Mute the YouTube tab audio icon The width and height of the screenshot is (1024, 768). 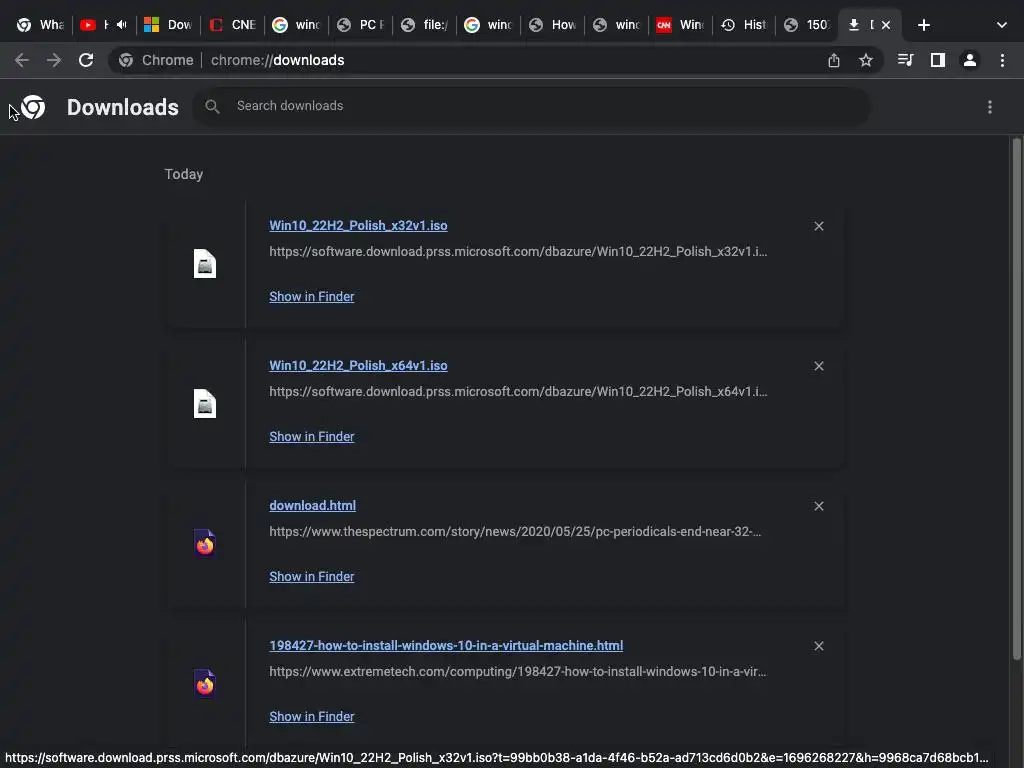(121, 25)
